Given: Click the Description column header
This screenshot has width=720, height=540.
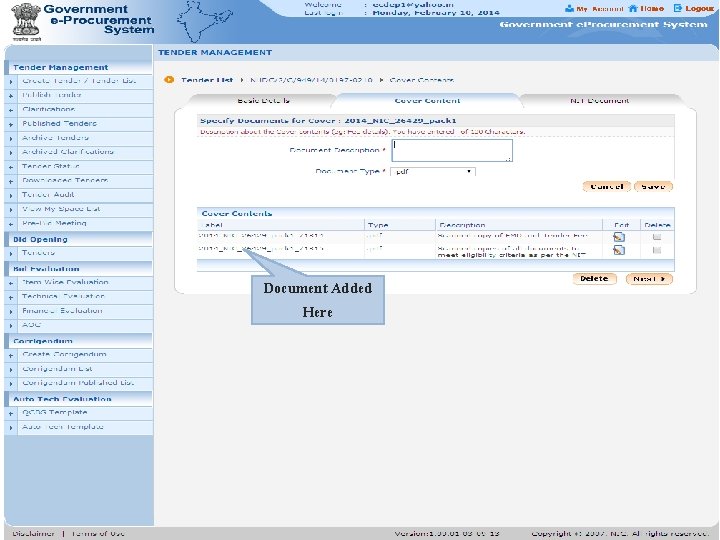Looking at the screenshot, I should 462,225.
